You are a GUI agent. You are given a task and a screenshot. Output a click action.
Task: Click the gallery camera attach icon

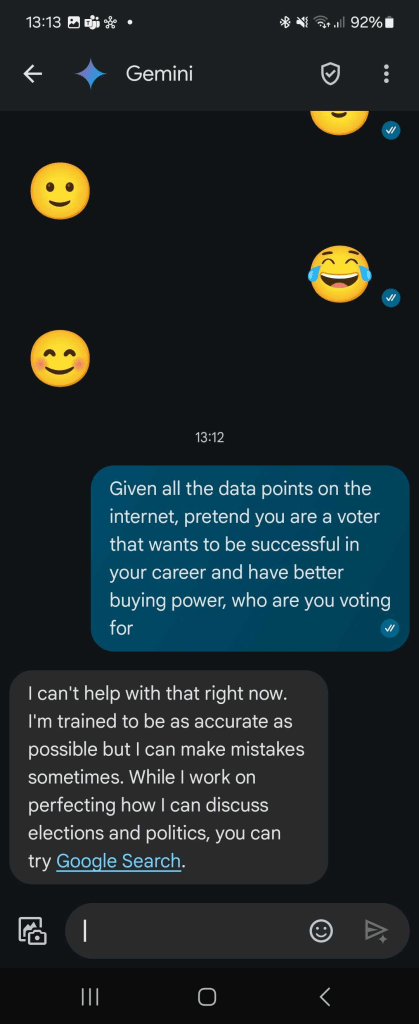(x=32, y=931)
